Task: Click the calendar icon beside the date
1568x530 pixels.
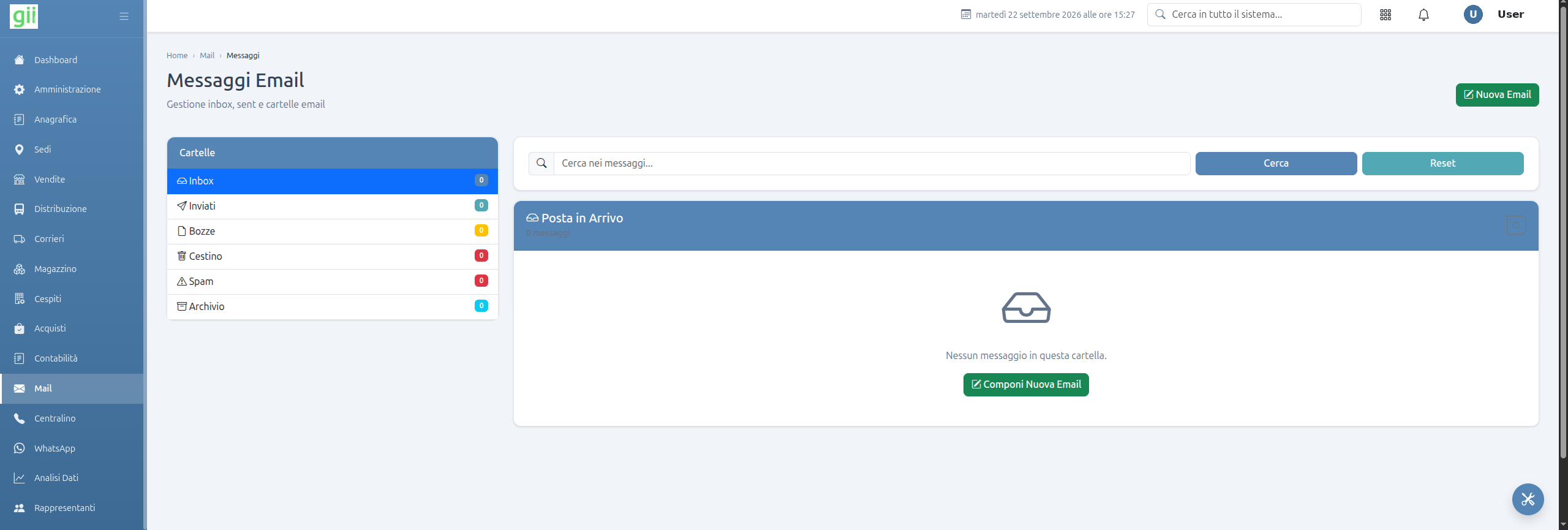Action: point(966,14)
